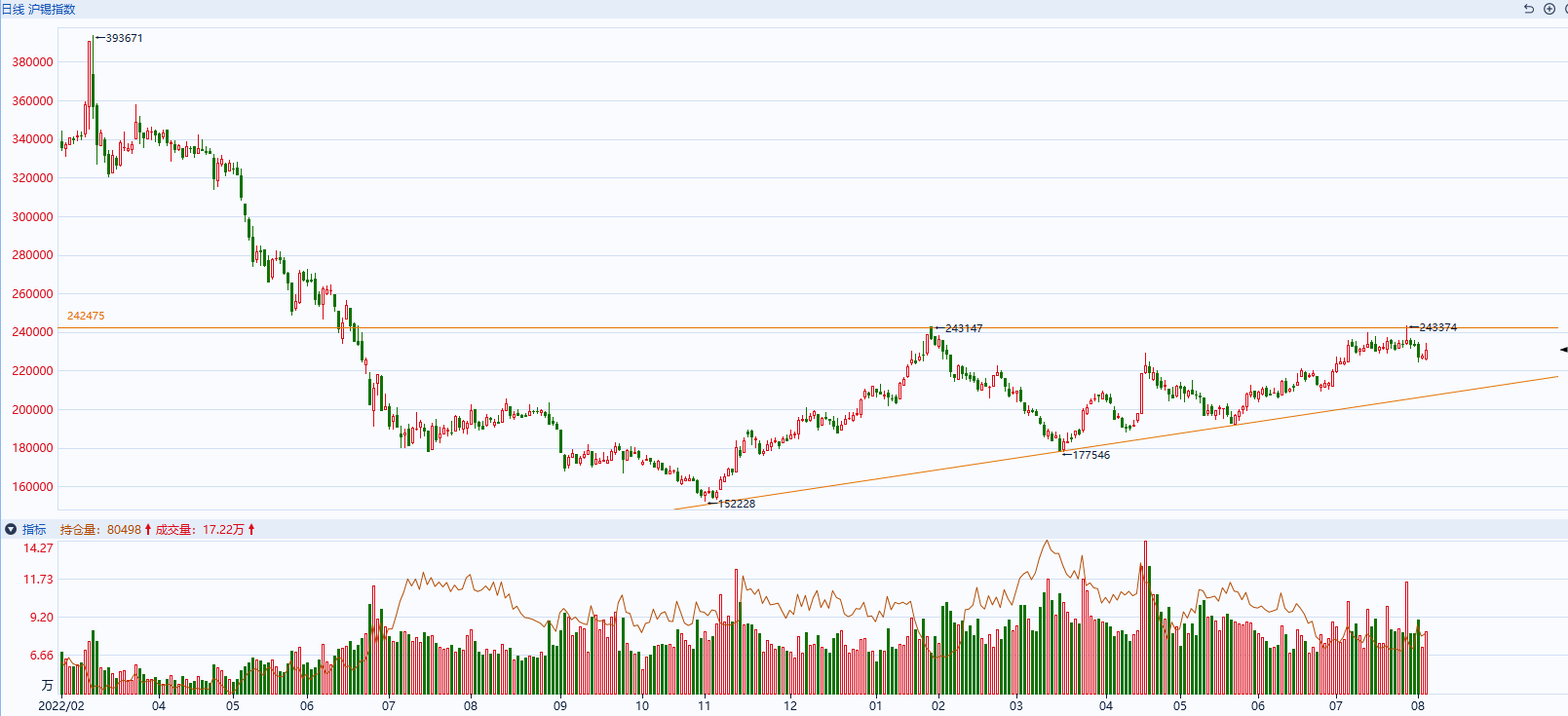Click the 177546 low price marker

coord(1090,455)
